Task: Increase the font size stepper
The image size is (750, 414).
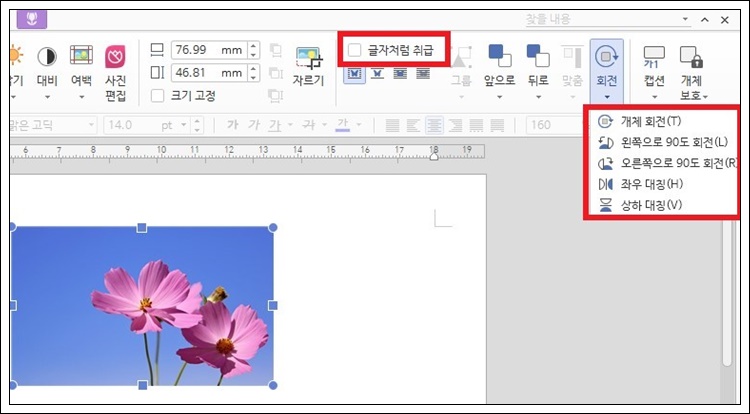Action: tap(197, 121)
